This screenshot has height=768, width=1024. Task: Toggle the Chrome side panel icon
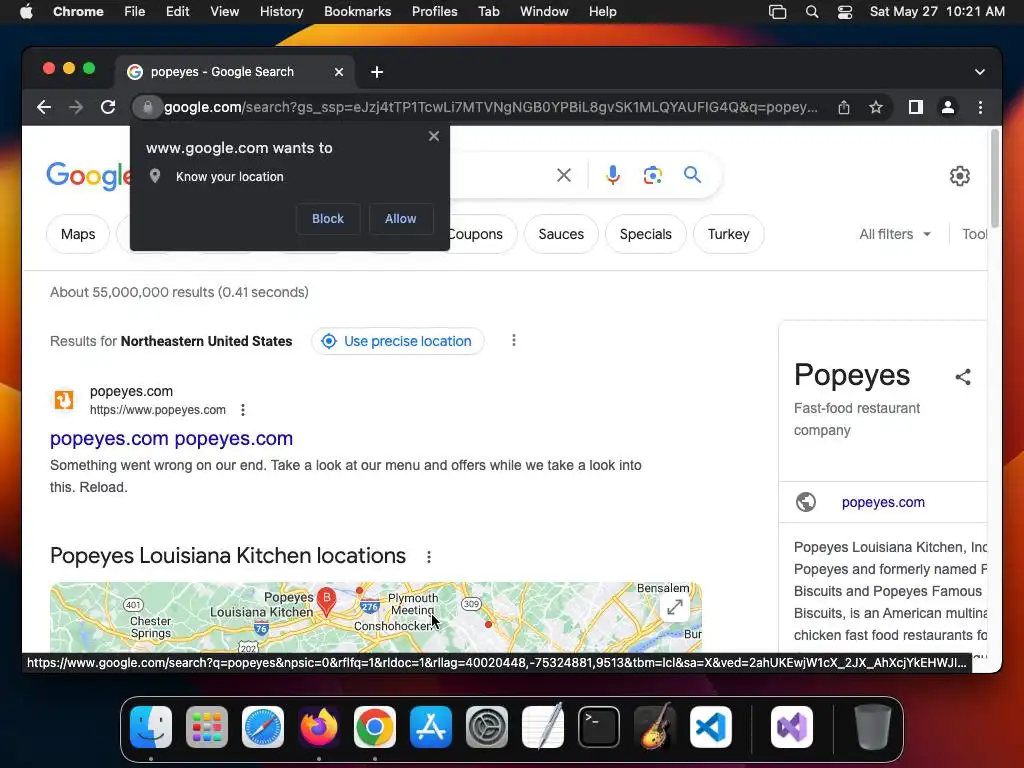tap(916, 107)
